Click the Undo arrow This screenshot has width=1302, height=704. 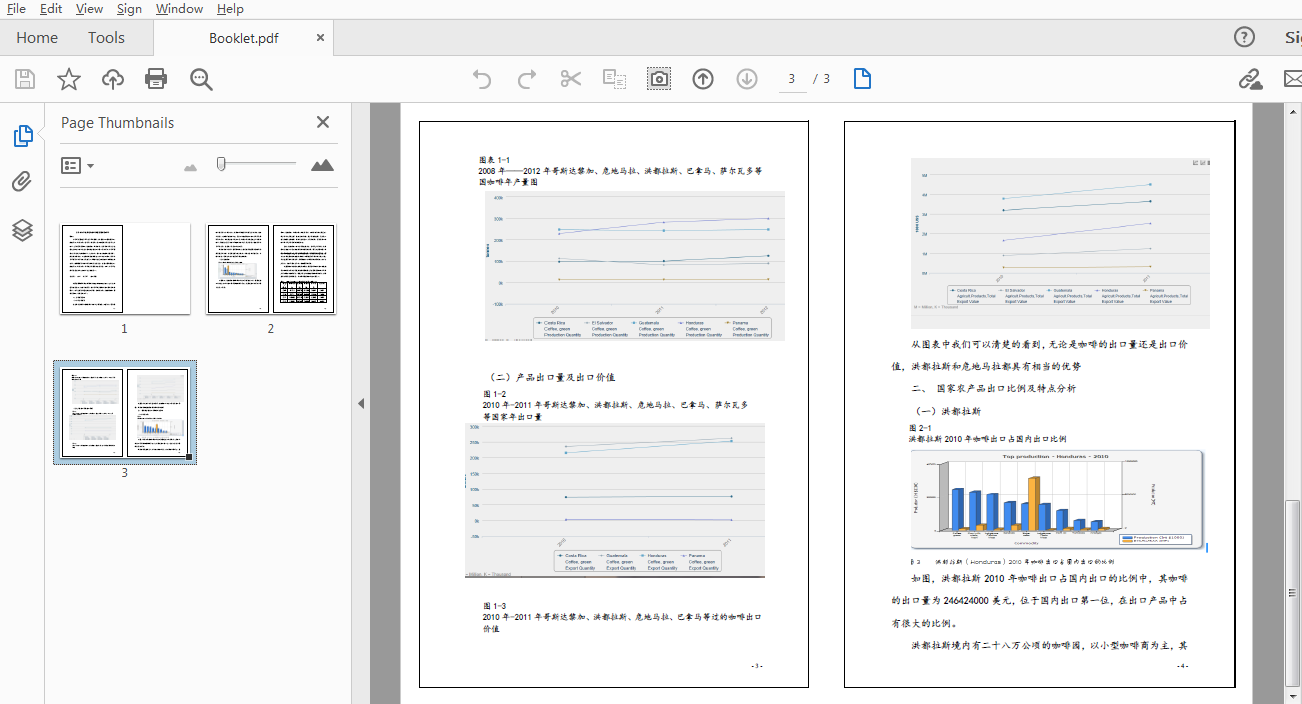(x=482, y=79)
